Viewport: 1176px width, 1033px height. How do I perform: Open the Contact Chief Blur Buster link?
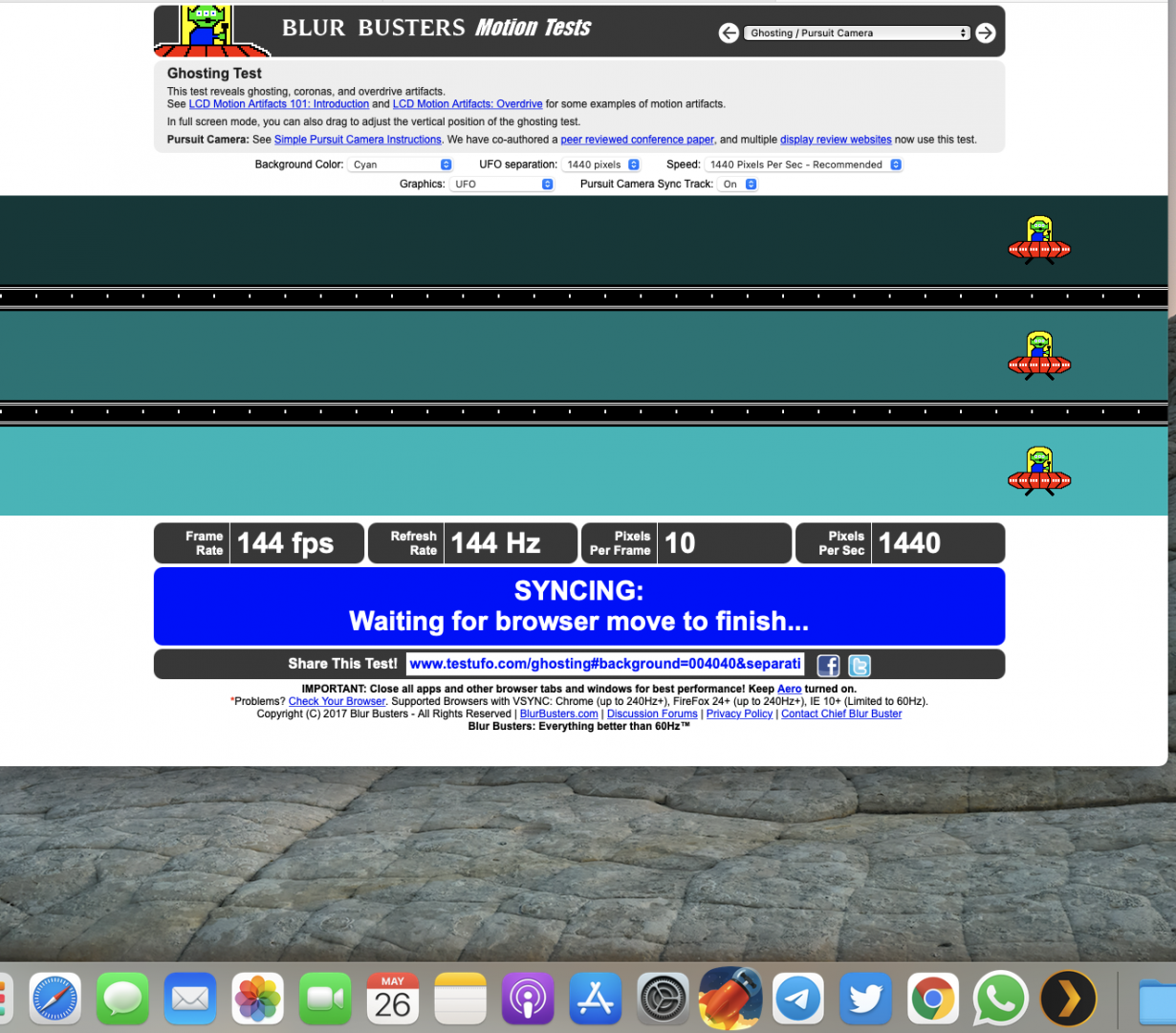841,714
